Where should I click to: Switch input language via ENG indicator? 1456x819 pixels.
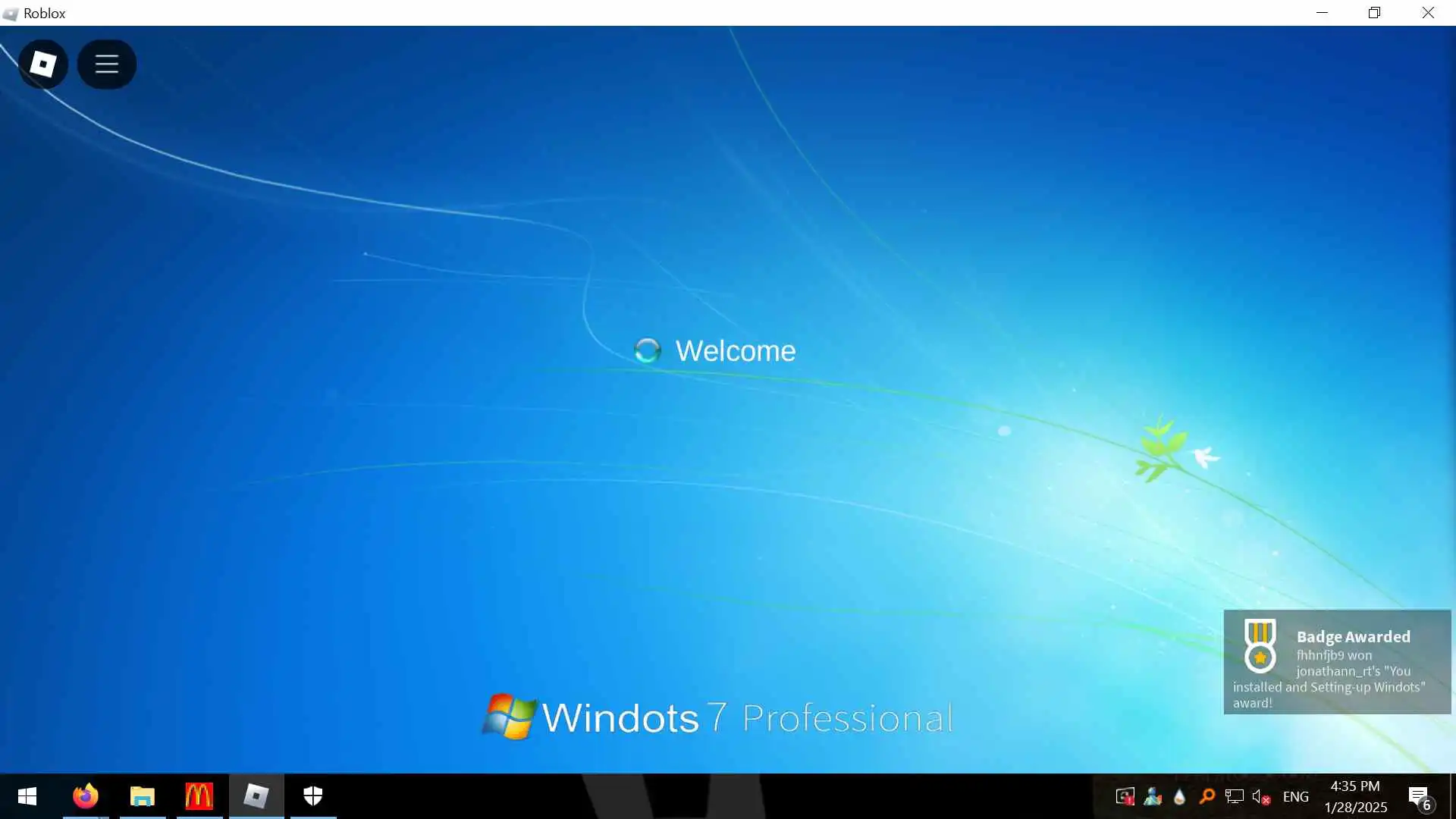pos(1295,796)
